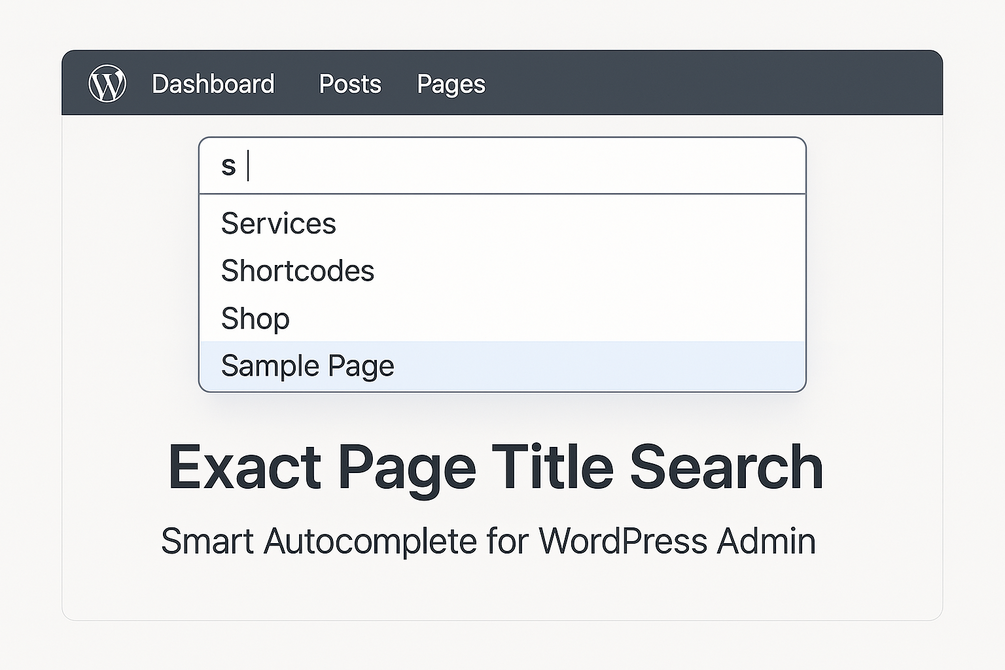Click the WordPress logo icon
Image resolution: width=1005 pixels, height=670 pixels.
tap(107, 83)
